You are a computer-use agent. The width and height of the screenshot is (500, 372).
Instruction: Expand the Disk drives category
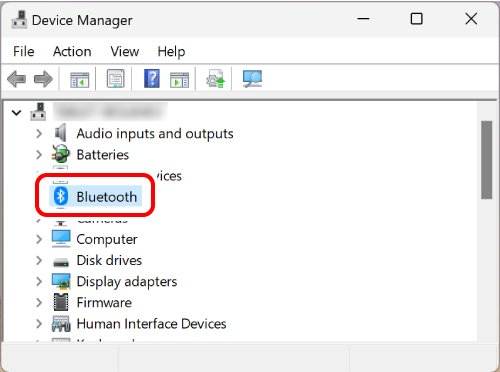point(39,260)
